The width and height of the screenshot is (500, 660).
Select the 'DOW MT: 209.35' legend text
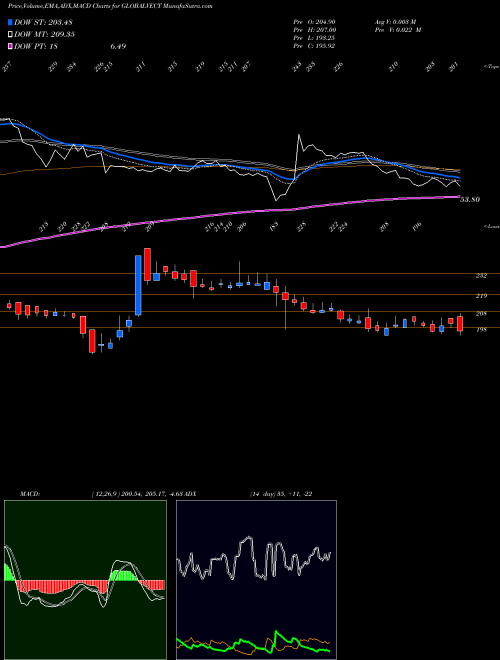coord(44,34)
